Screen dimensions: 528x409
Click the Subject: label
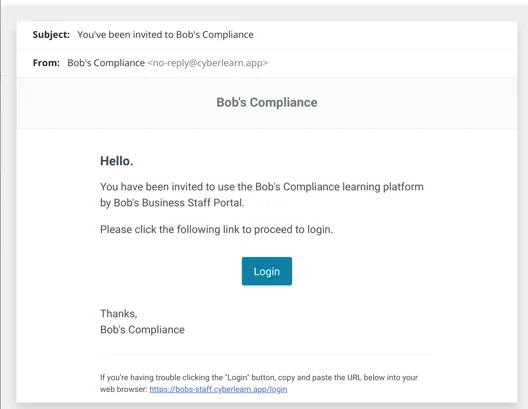click(x=51, y=35)
